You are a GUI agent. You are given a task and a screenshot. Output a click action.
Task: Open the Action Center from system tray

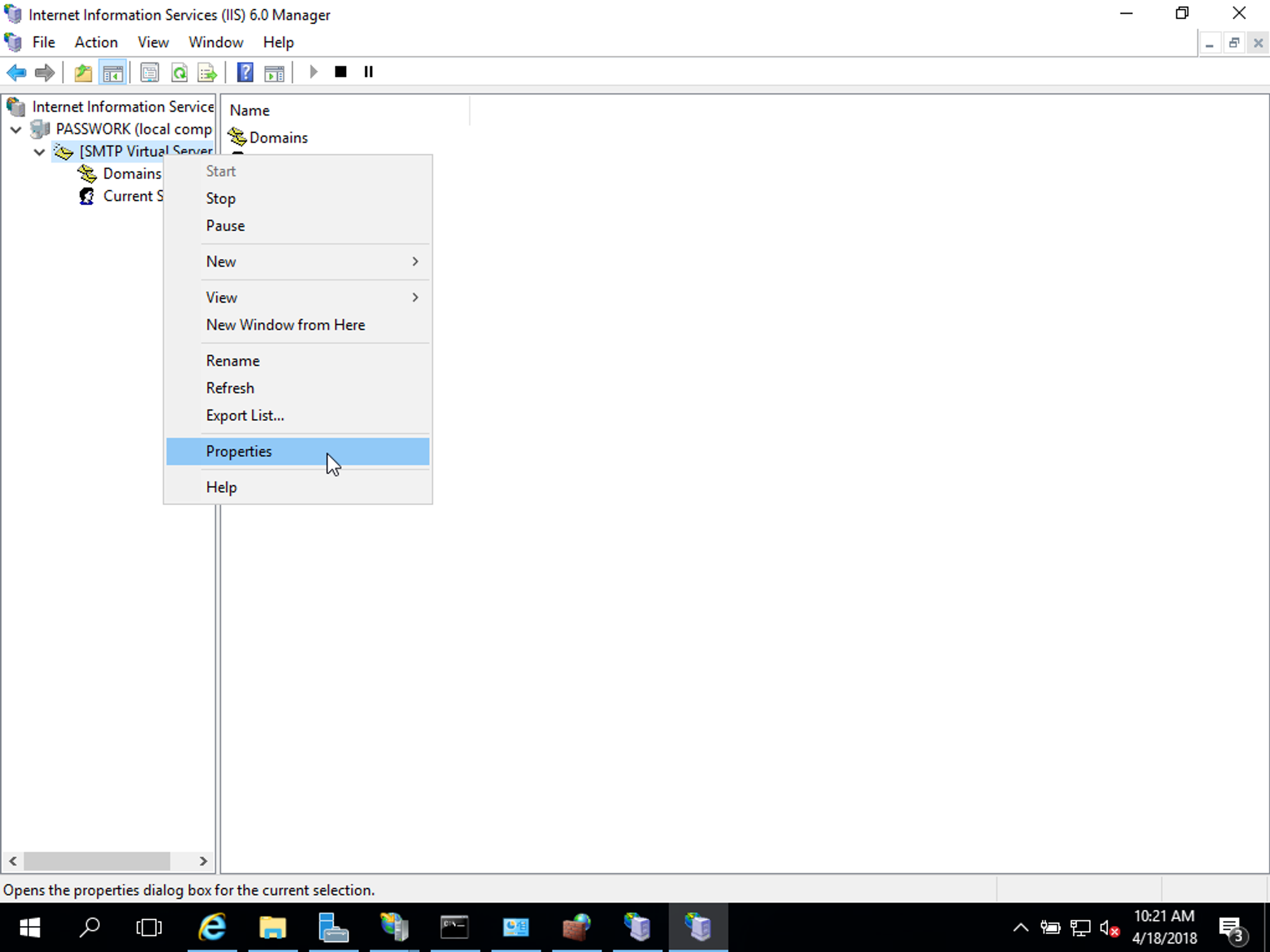(x=1231, y=927)
